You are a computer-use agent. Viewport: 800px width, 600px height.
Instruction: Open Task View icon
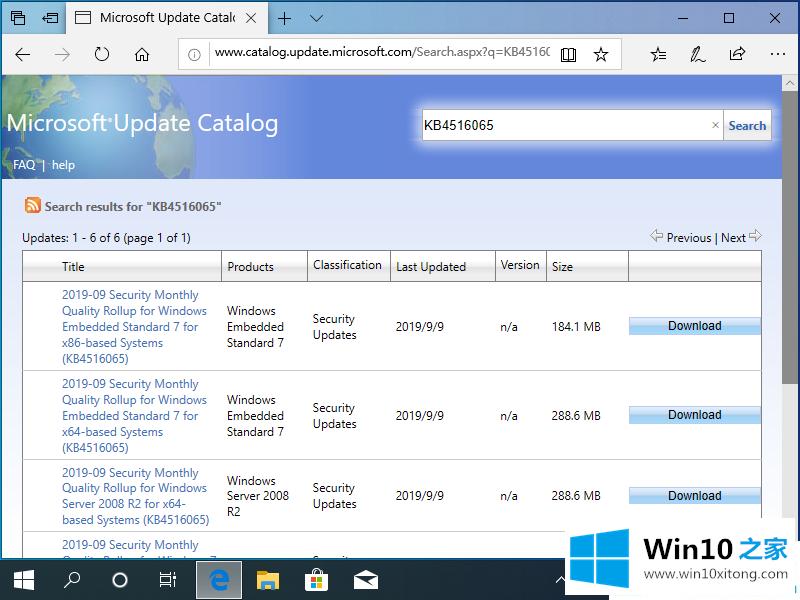tap(167, 580)
